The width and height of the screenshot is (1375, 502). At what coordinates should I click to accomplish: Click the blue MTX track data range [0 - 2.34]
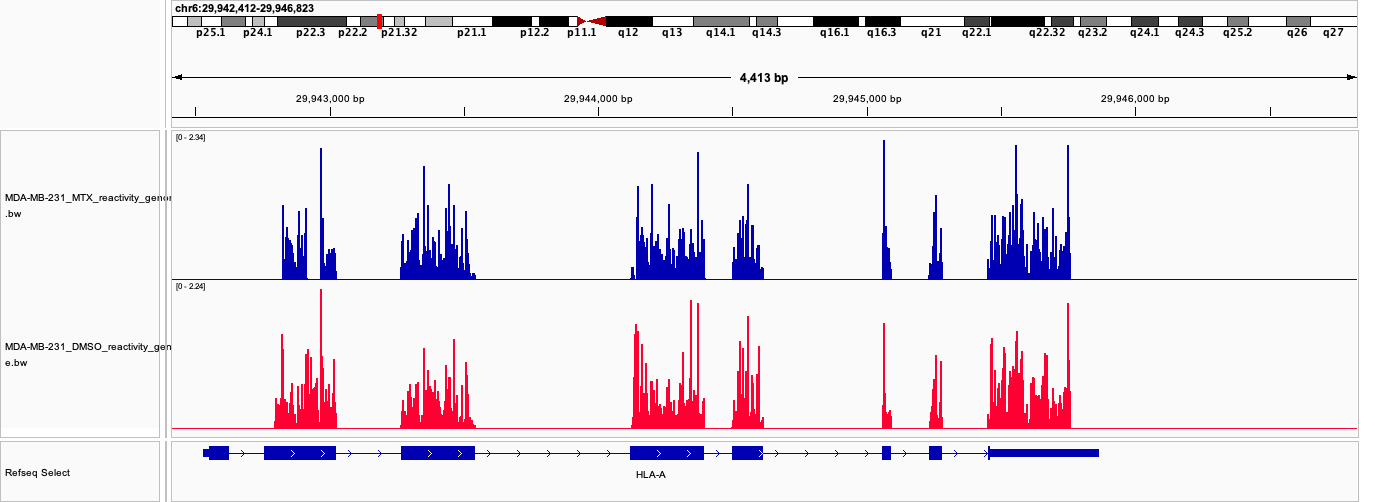(190, 137)
